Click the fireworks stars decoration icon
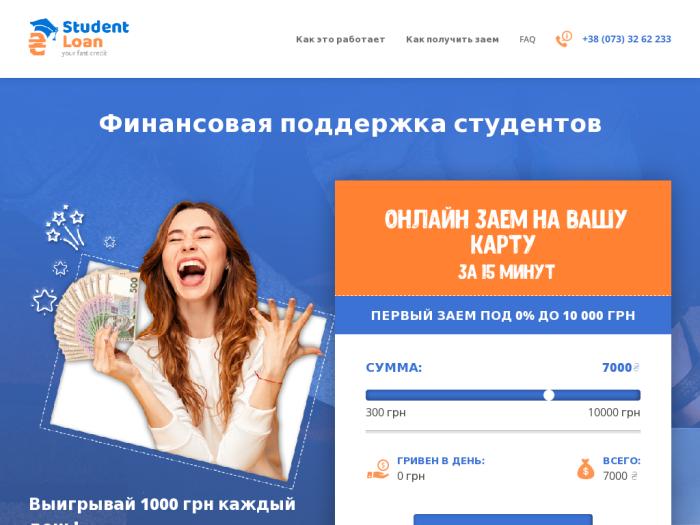This screenshot has width=700, height=525. pyautogui.click(x=65, y=227)
